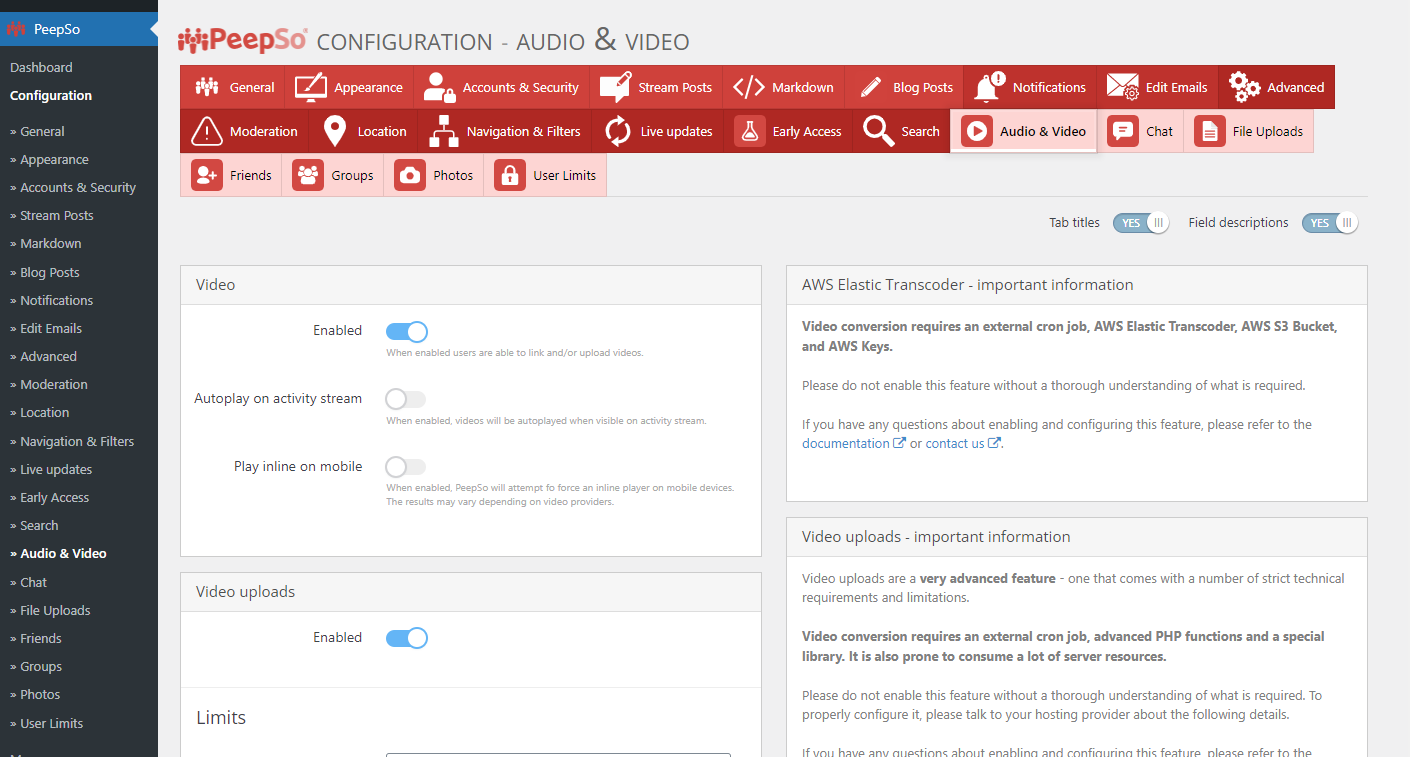Open Notifications bell icon tab

(989, 87)
